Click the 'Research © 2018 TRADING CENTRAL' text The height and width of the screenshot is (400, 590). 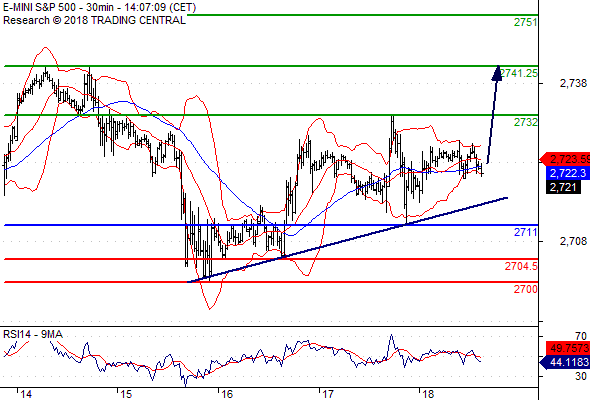click(x=94, y=20)
